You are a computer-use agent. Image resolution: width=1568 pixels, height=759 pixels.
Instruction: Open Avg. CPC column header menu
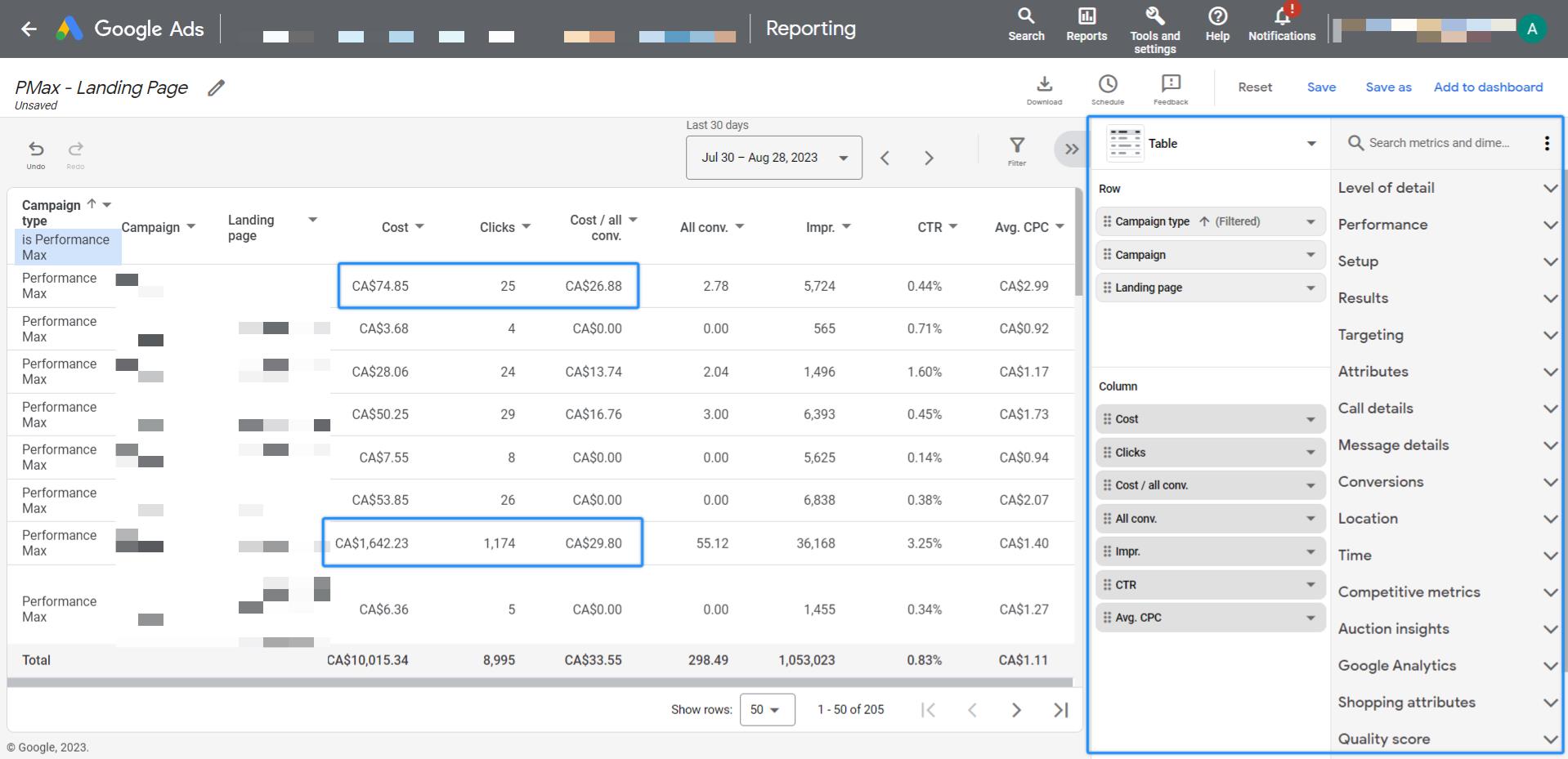coord(1060,226)
